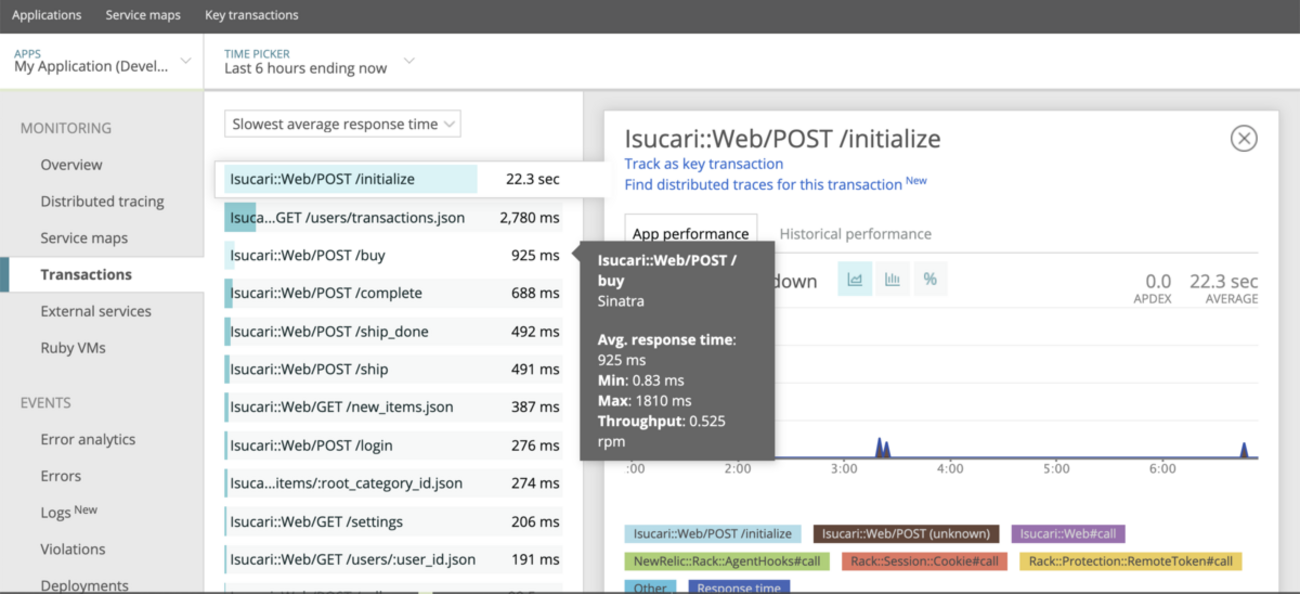Select the Isucari::Web/POST /ship_done transaction row
Screen dimensions: 1300x594
[x=393, y=331]
